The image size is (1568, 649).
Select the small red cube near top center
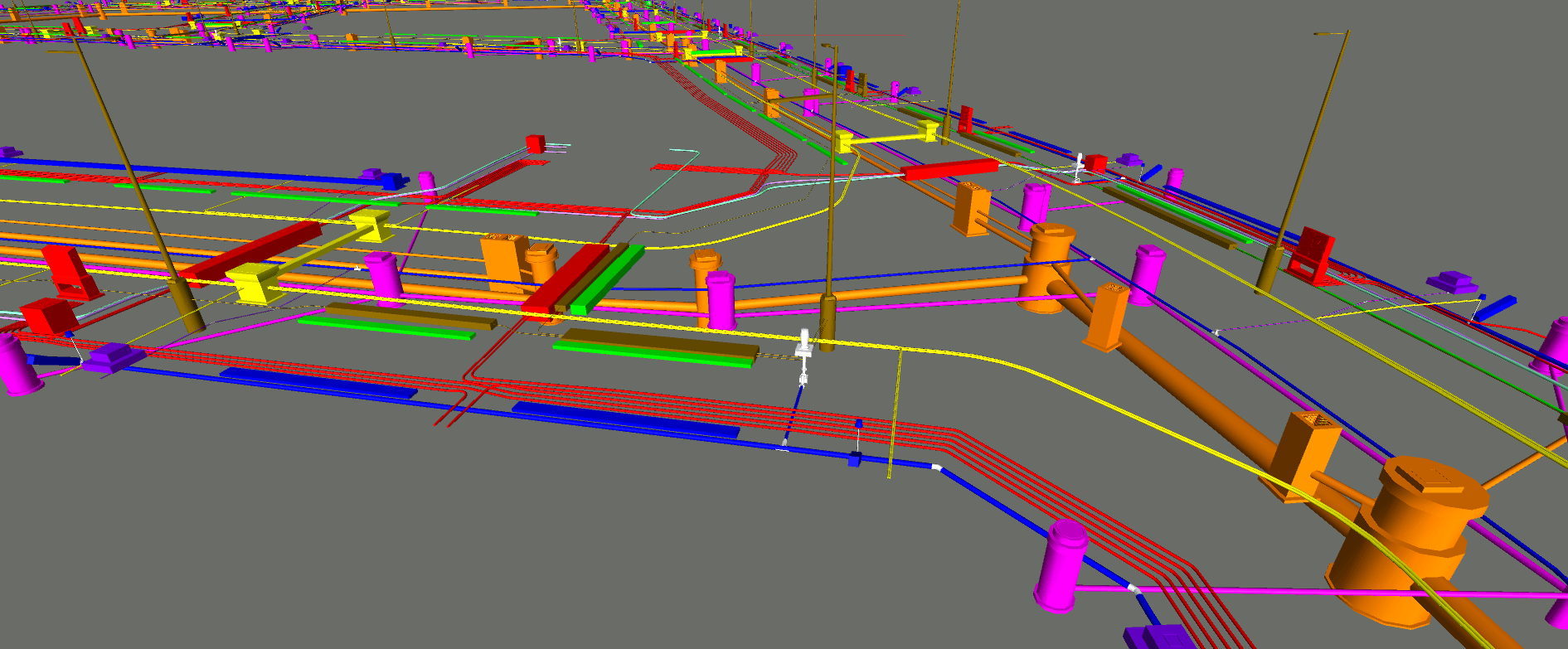coord(535,143)
